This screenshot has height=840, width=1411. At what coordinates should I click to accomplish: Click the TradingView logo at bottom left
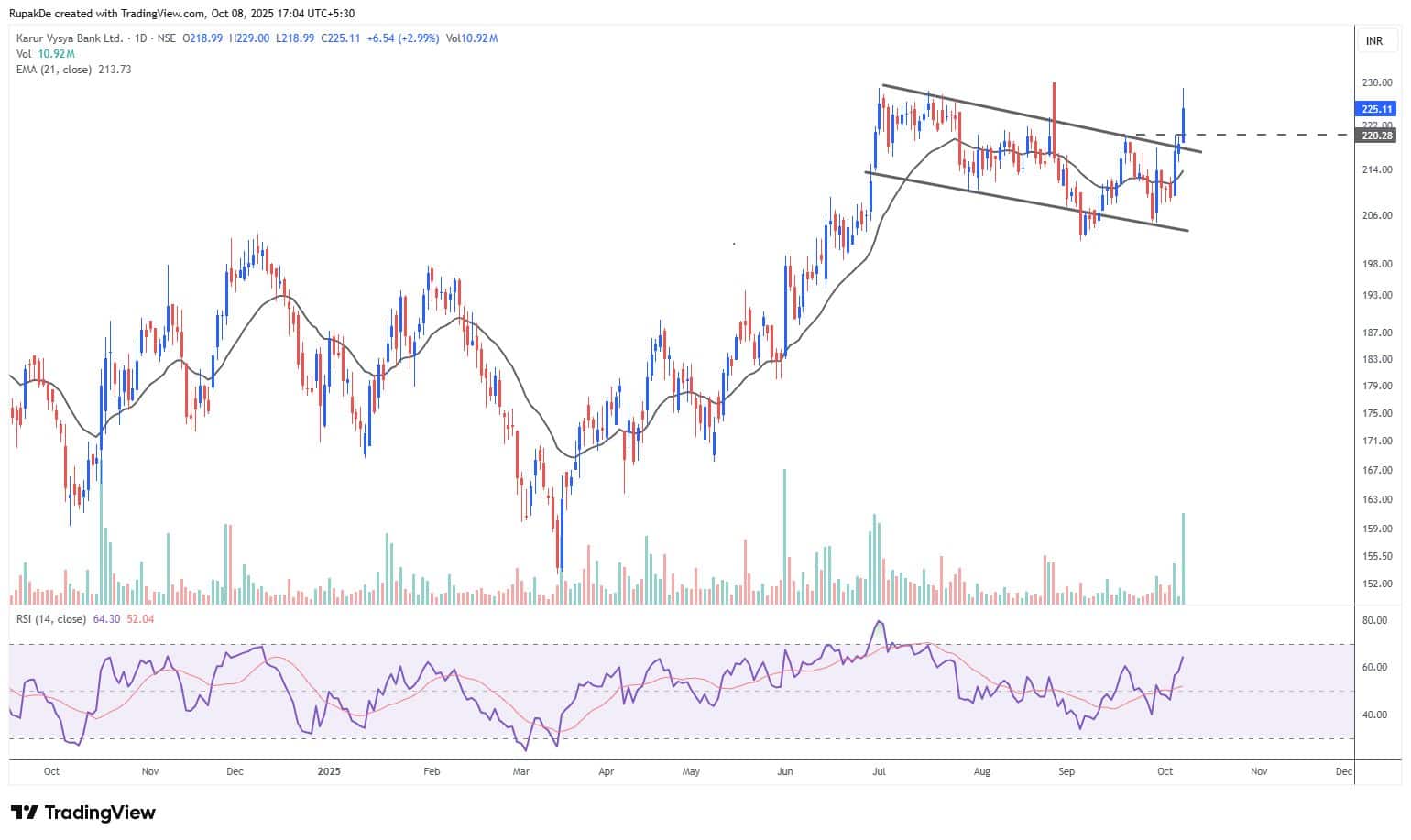click(x=82, y=813)
